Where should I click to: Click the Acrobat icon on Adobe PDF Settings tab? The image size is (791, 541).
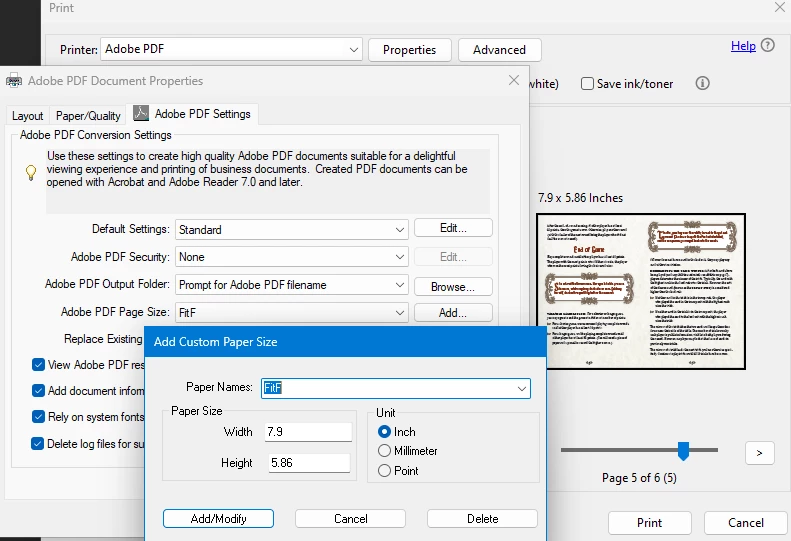pyautogui.click(x=141, y=113)
